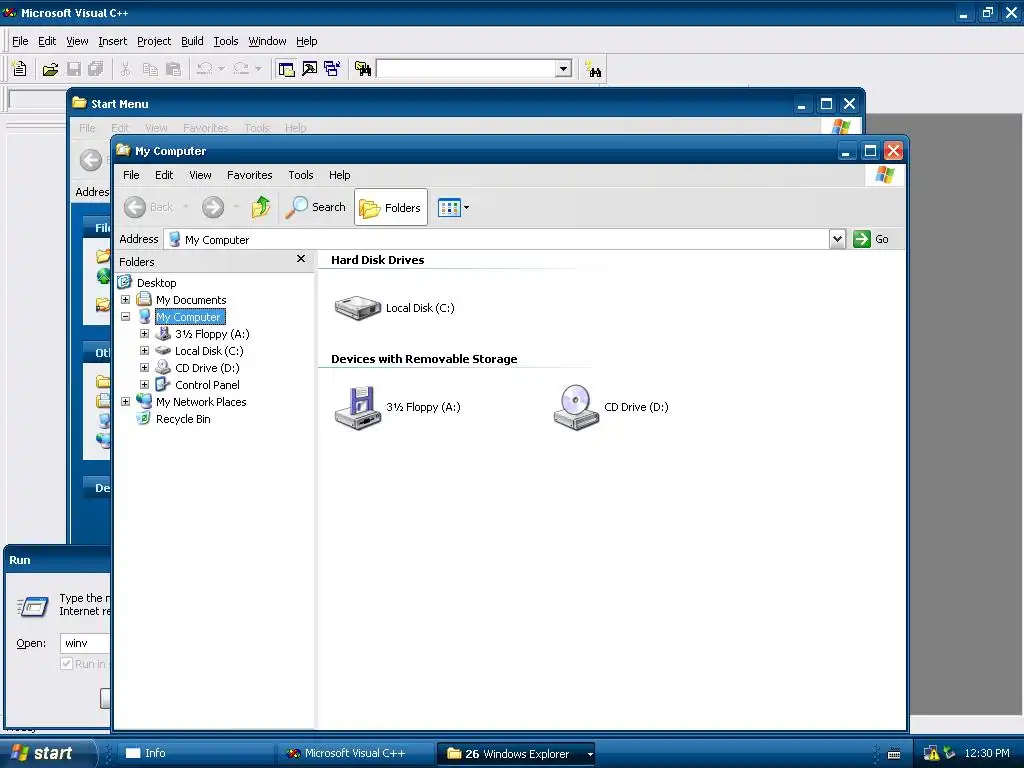This screenshot has width=1024, height=768.
Task: Open View menu in My Computer window
Action: pos(200,175)
